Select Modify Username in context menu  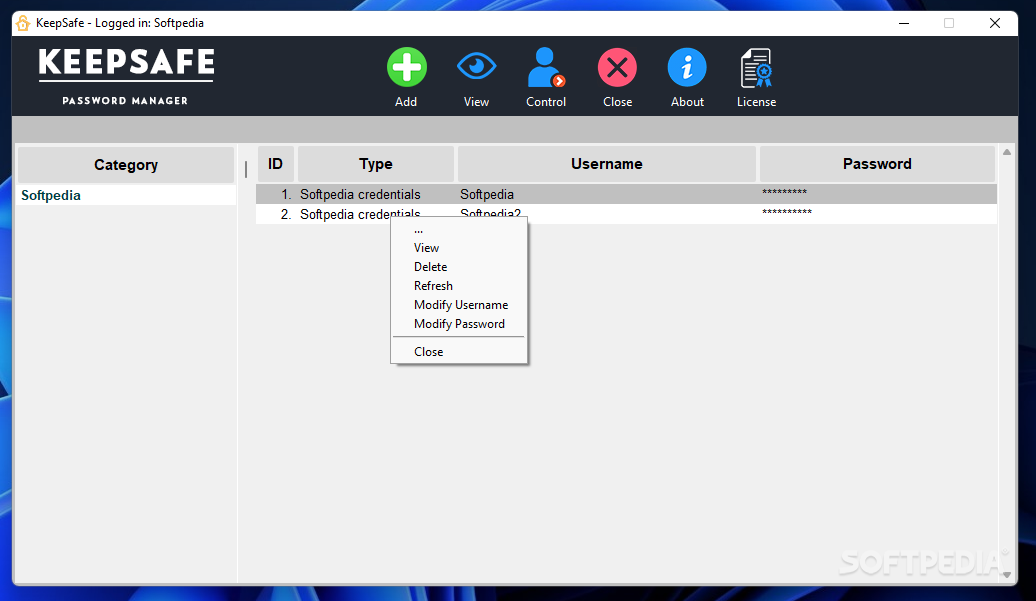click(461, 305)
